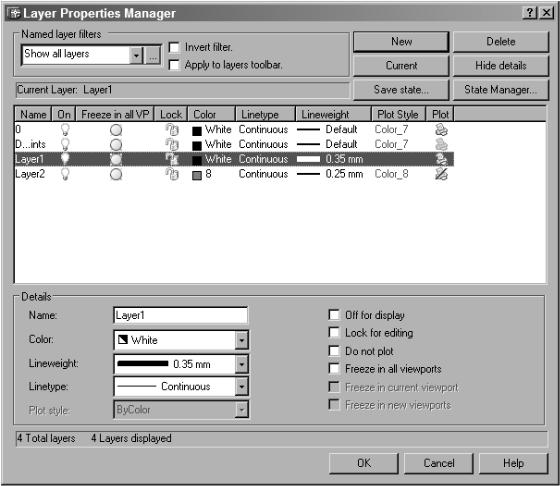The width and height of the screenshot is (560, 486).
Task: Click the Cancel button
Action: 439,463
